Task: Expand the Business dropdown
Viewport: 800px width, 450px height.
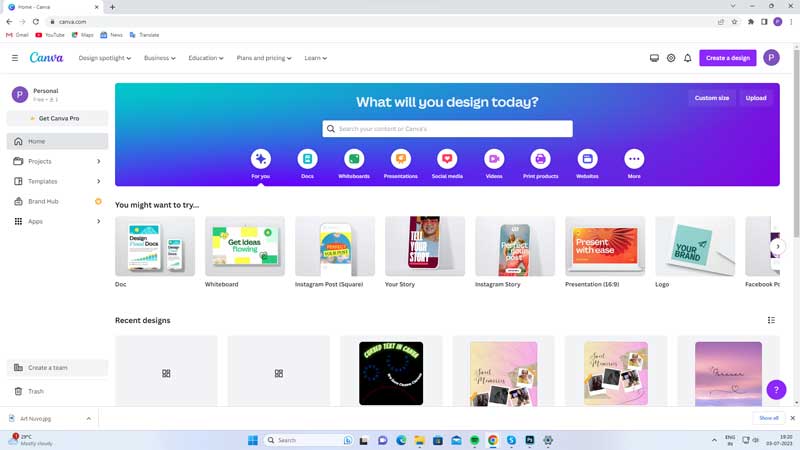Action: coord(160,58)
